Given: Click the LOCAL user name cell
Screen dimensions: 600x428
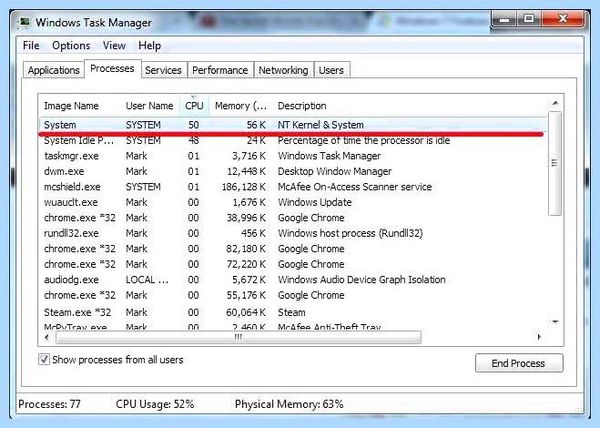Looking at the screenshot, I should pos(147,280).
